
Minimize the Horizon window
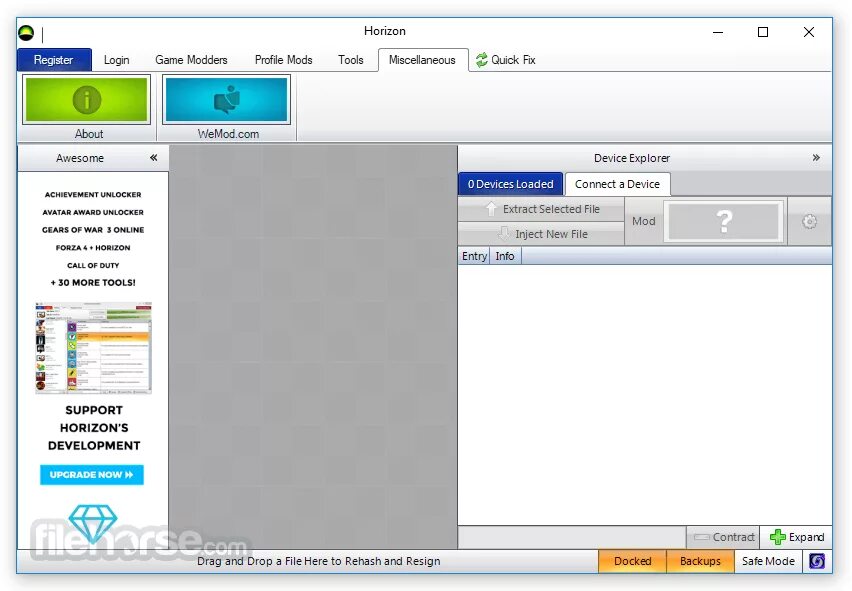tap(718, 33)
